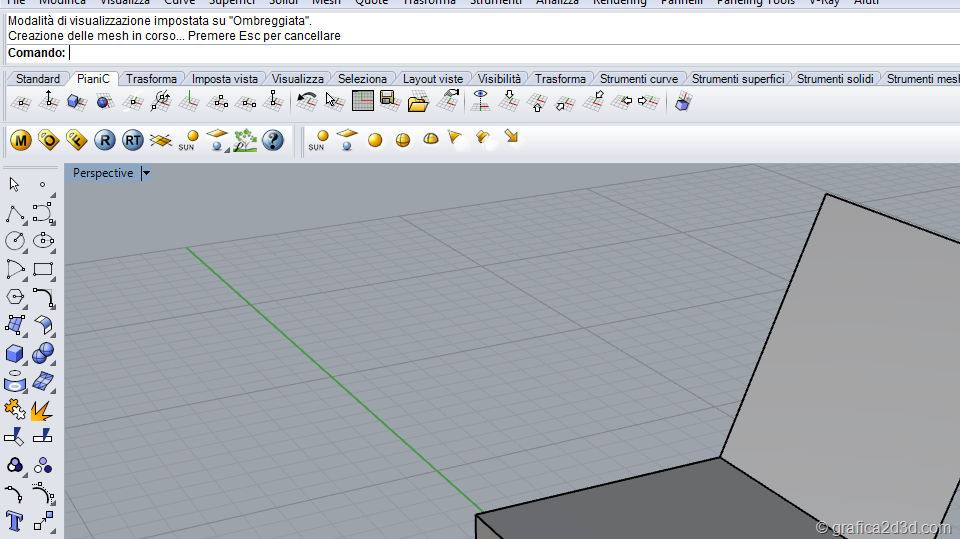This screenshot has width=960, height=539.
Task: Open the Perspective viewport dropdown arrow
Action: pyautogui.click(x=146, y=174)
